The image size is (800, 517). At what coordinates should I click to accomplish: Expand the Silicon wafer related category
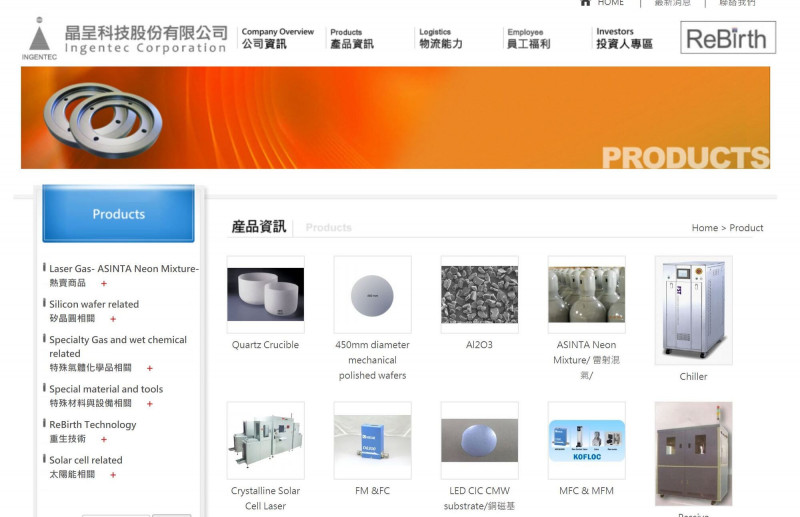(113, 319)
